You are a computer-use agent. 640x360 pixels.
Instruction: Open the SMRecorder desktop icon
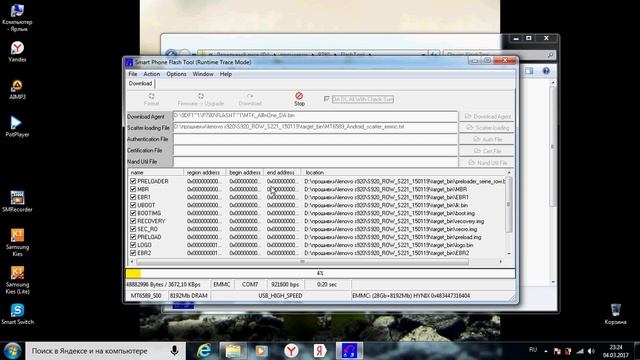pos(17,202)
